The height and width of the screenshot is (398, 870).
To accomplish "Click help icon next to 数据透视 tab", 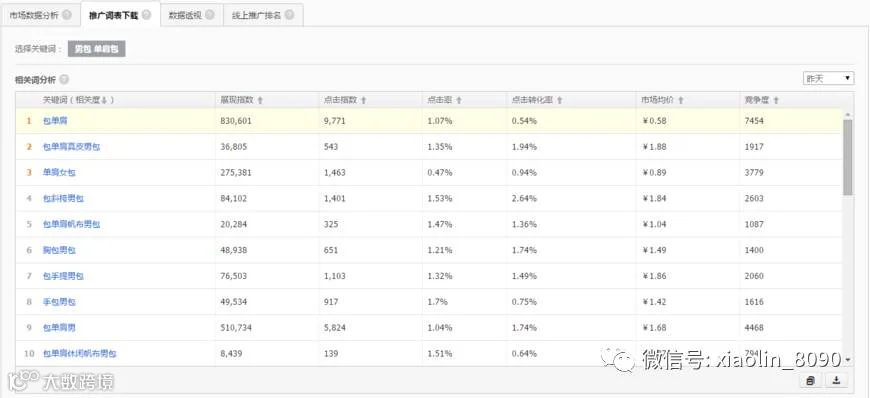I will coord(209,15).
